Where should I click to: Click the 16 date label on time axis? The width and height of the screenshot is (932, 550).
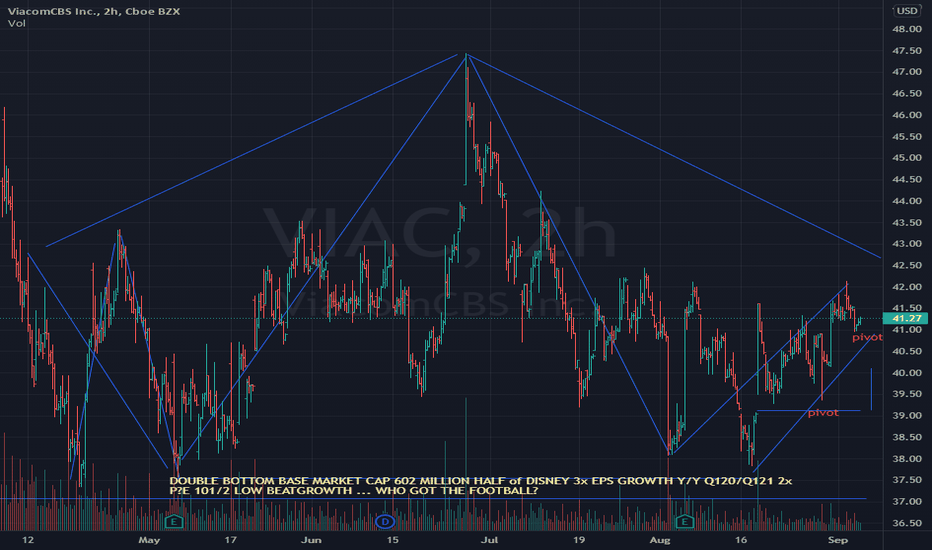click(741, 540)
